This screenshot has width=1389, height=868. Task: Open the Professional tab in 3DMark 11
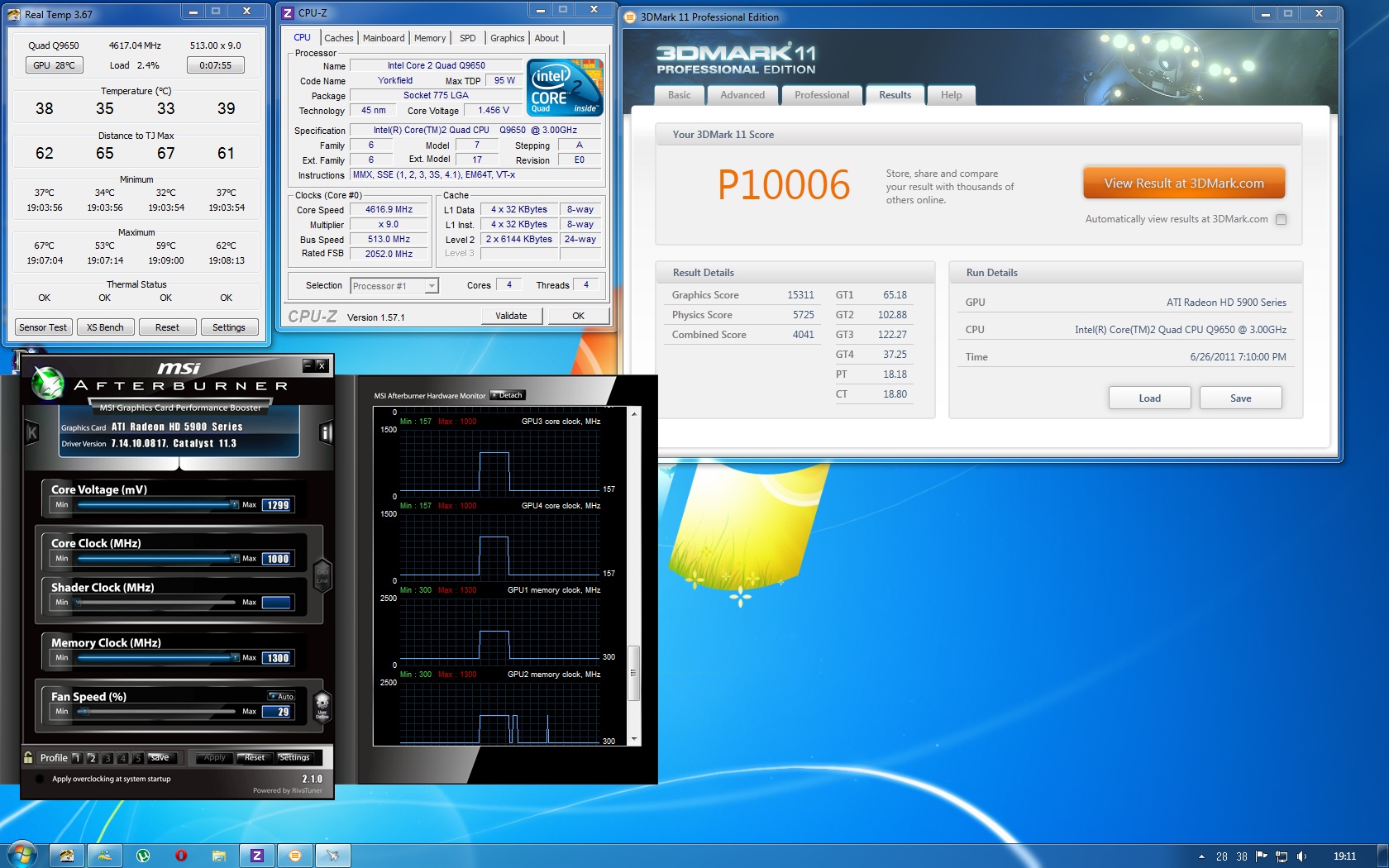click(822, 95)
